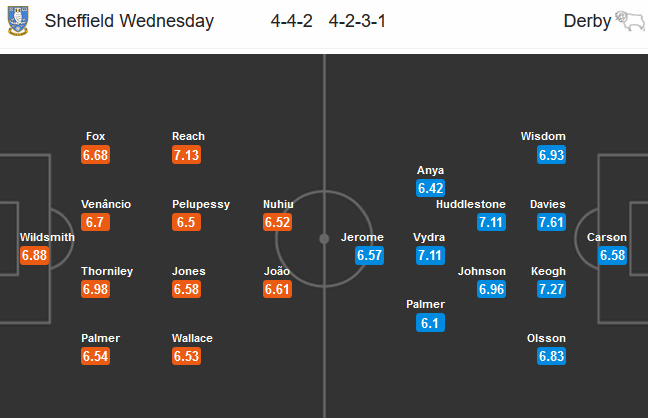Open Nuhiu's player name
648x418 pixels.
pyautogui.click(x=277, y=204)
